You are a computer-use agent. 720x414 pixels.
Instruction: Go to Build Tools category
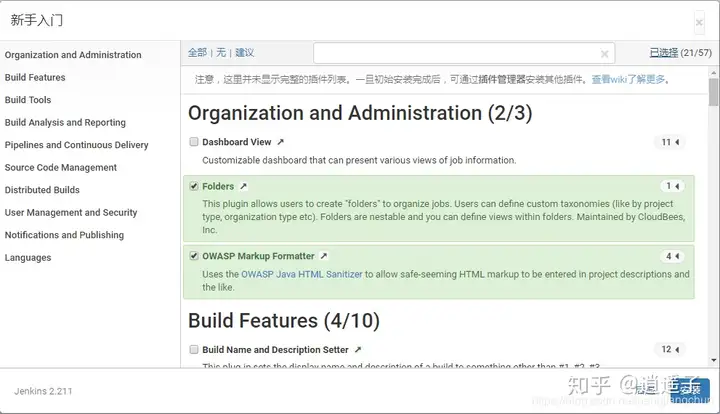(x=28, y=100)
